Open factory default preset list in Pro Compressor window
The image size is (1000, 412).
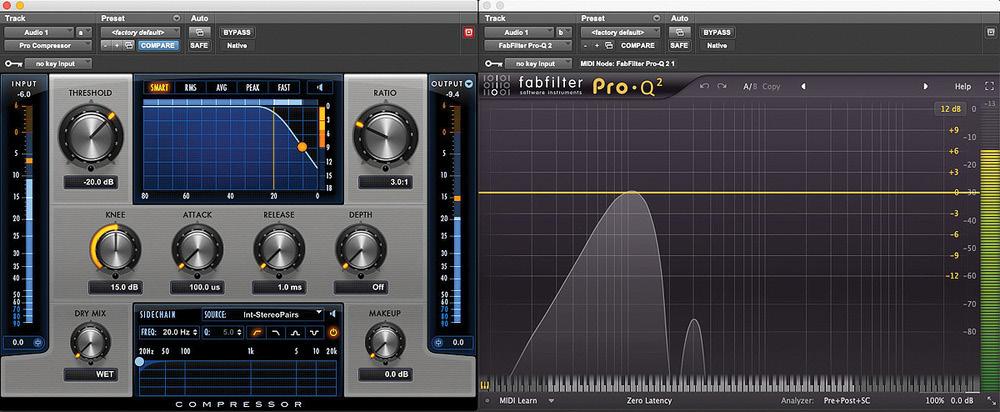click(x=141, y=32)
